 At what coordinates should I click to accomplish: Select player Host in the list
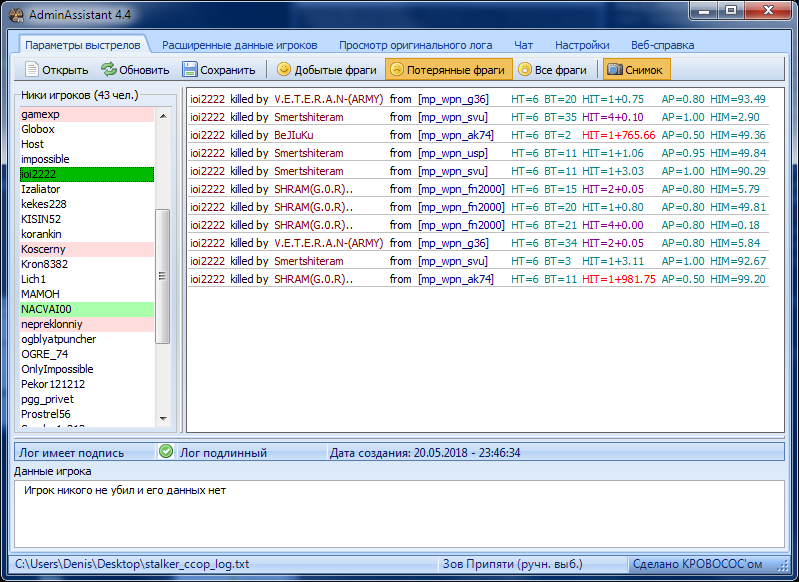pyautogui.click(x=87, y=144)
